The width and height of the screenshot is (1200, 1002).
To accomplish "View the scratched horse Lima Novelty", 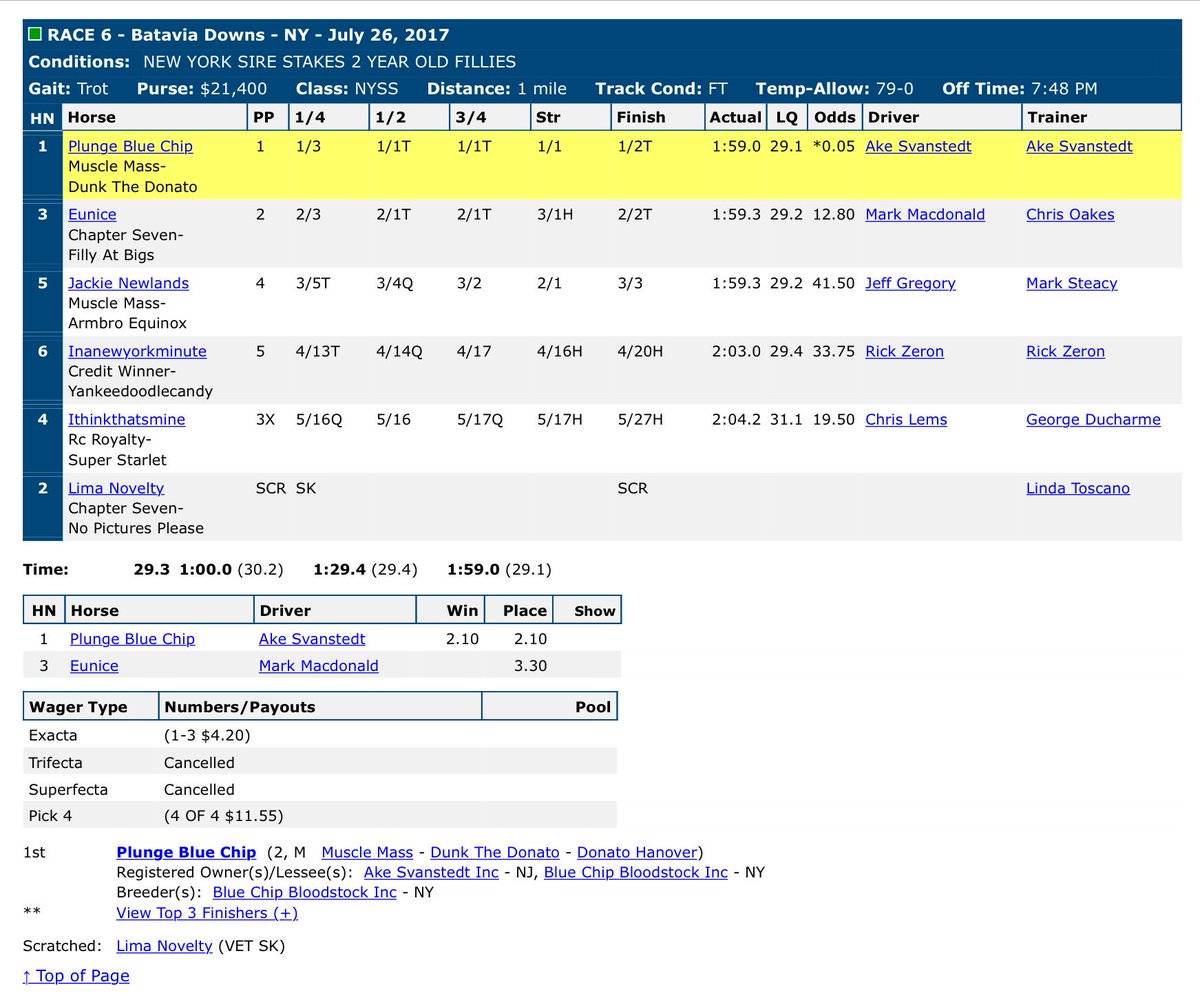I will (116, 488).
